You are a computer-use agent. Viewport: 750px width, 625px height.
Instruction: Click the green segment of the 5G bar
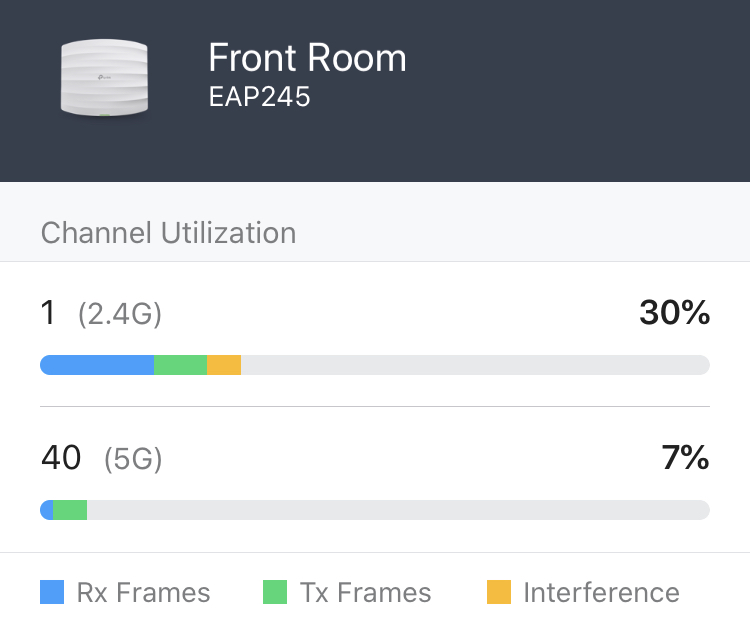[70, 510]
